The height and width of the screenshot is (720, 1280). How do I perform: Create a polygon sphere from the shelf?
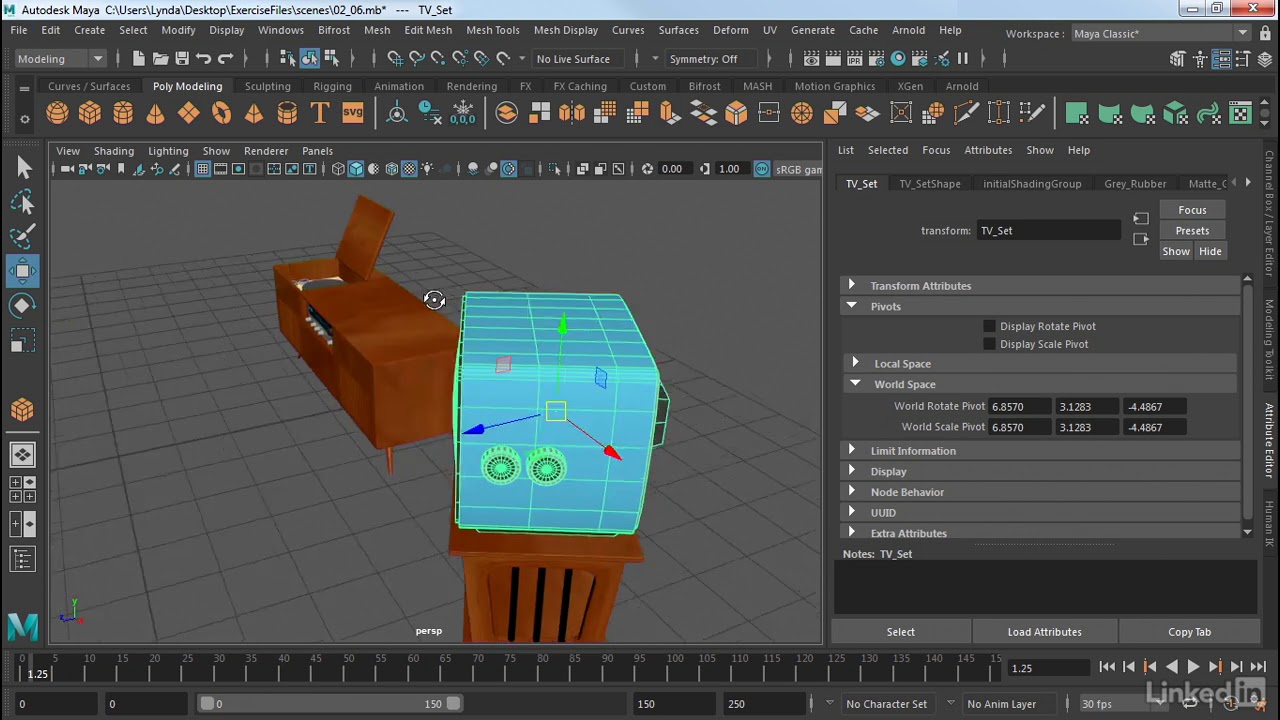tap(57, 113)
